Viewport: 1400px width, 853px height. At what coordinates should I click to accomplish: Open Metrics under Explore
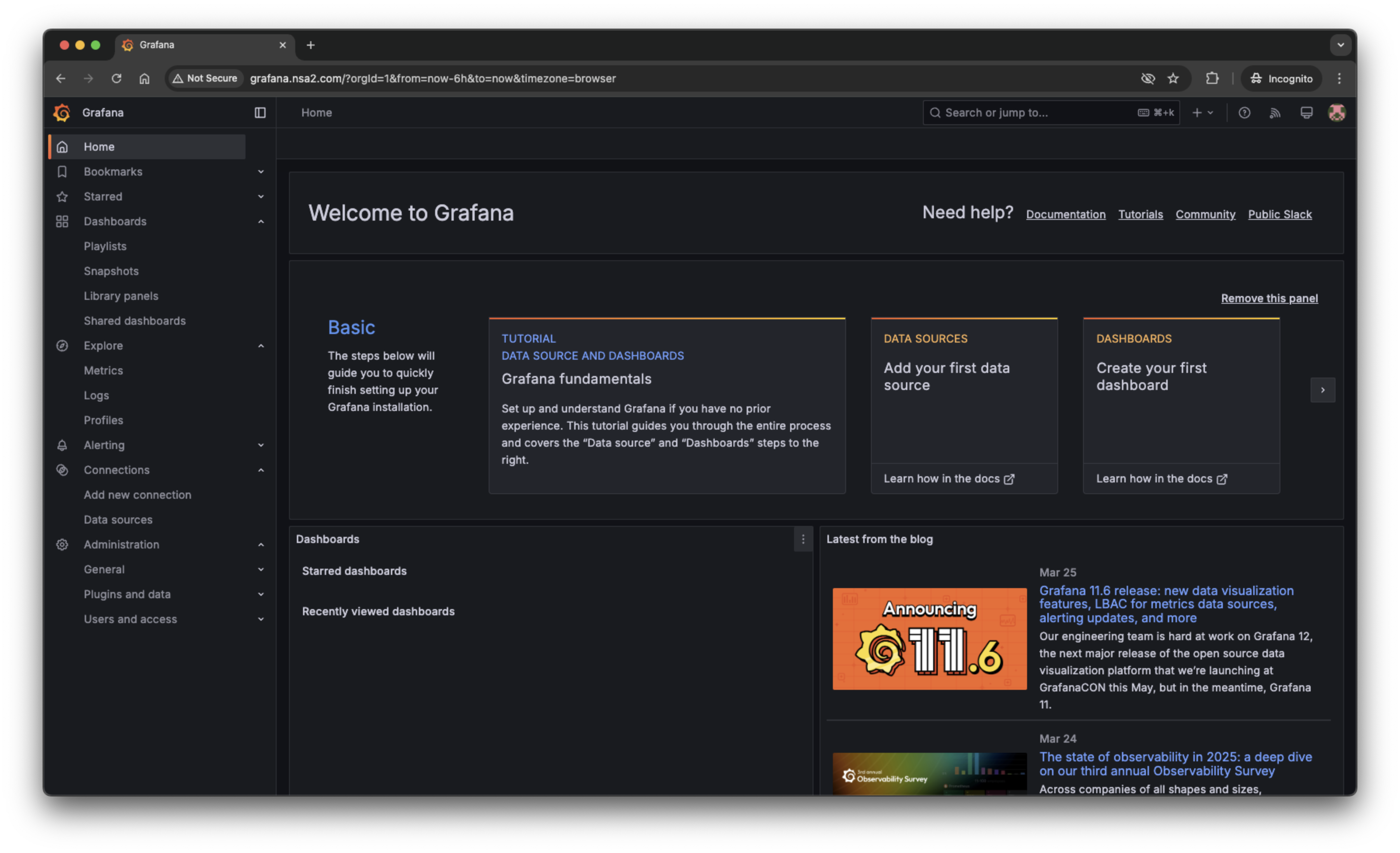click(x=103, y=371)
